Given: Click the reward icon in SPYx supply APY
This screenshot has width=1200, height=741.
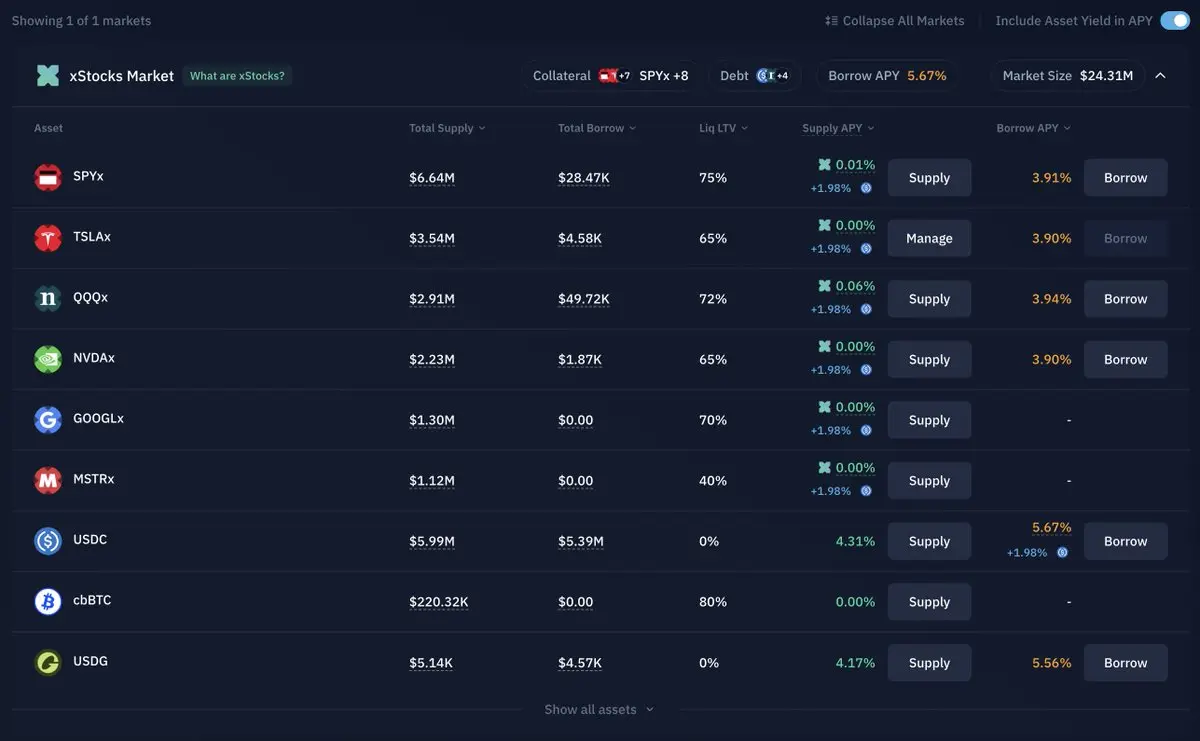Looking at the screenshot, I should (866, 188).
